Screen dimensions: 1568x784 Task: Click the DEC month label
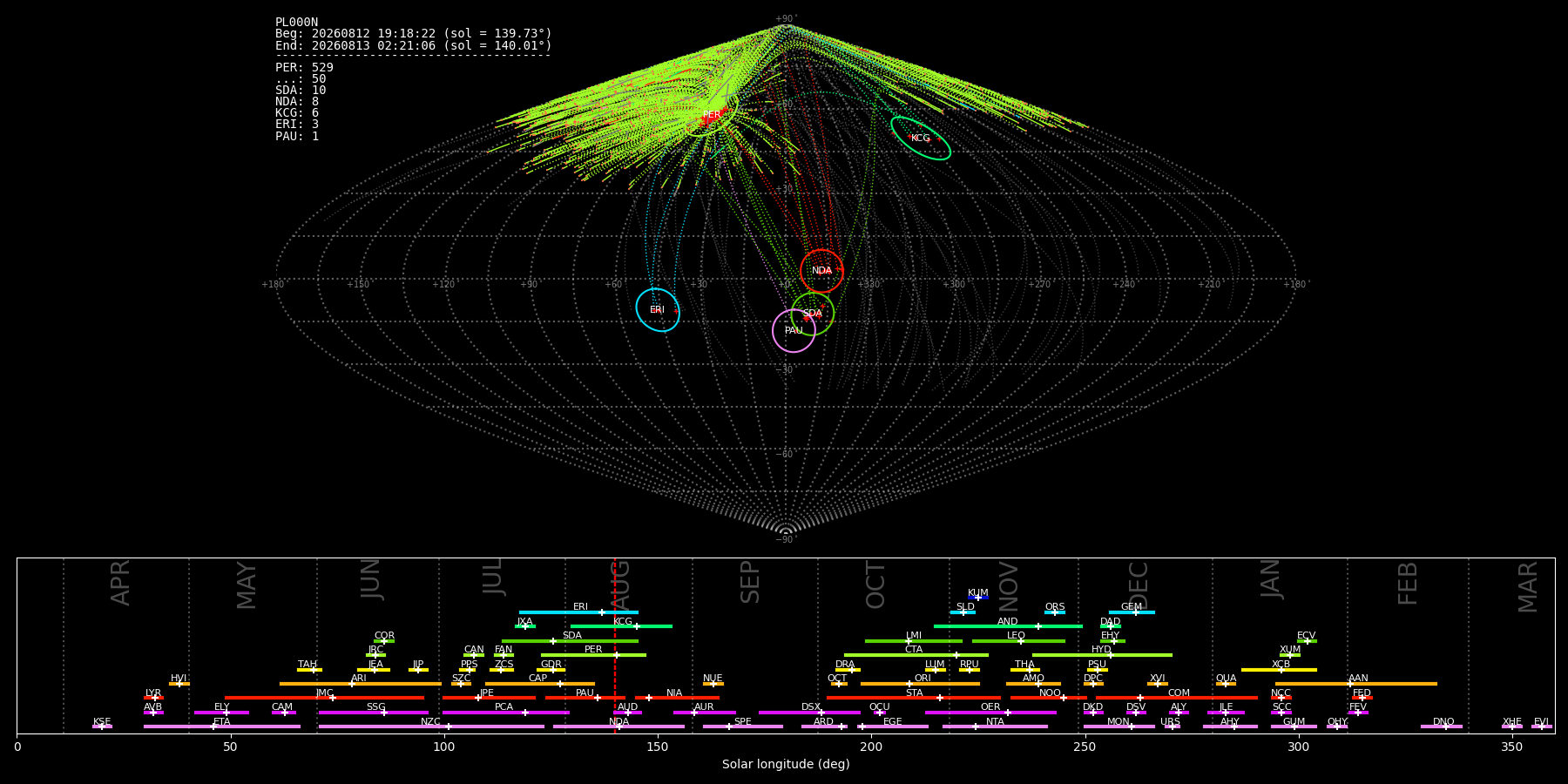[1139, 585]
